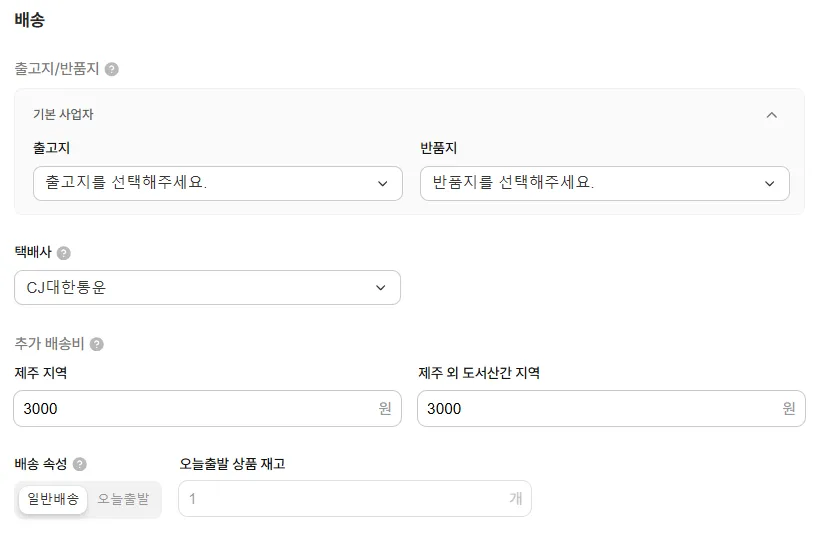Open 출고지를 선택해주세요 dropdown
The image size is (822, 541).
218,183
